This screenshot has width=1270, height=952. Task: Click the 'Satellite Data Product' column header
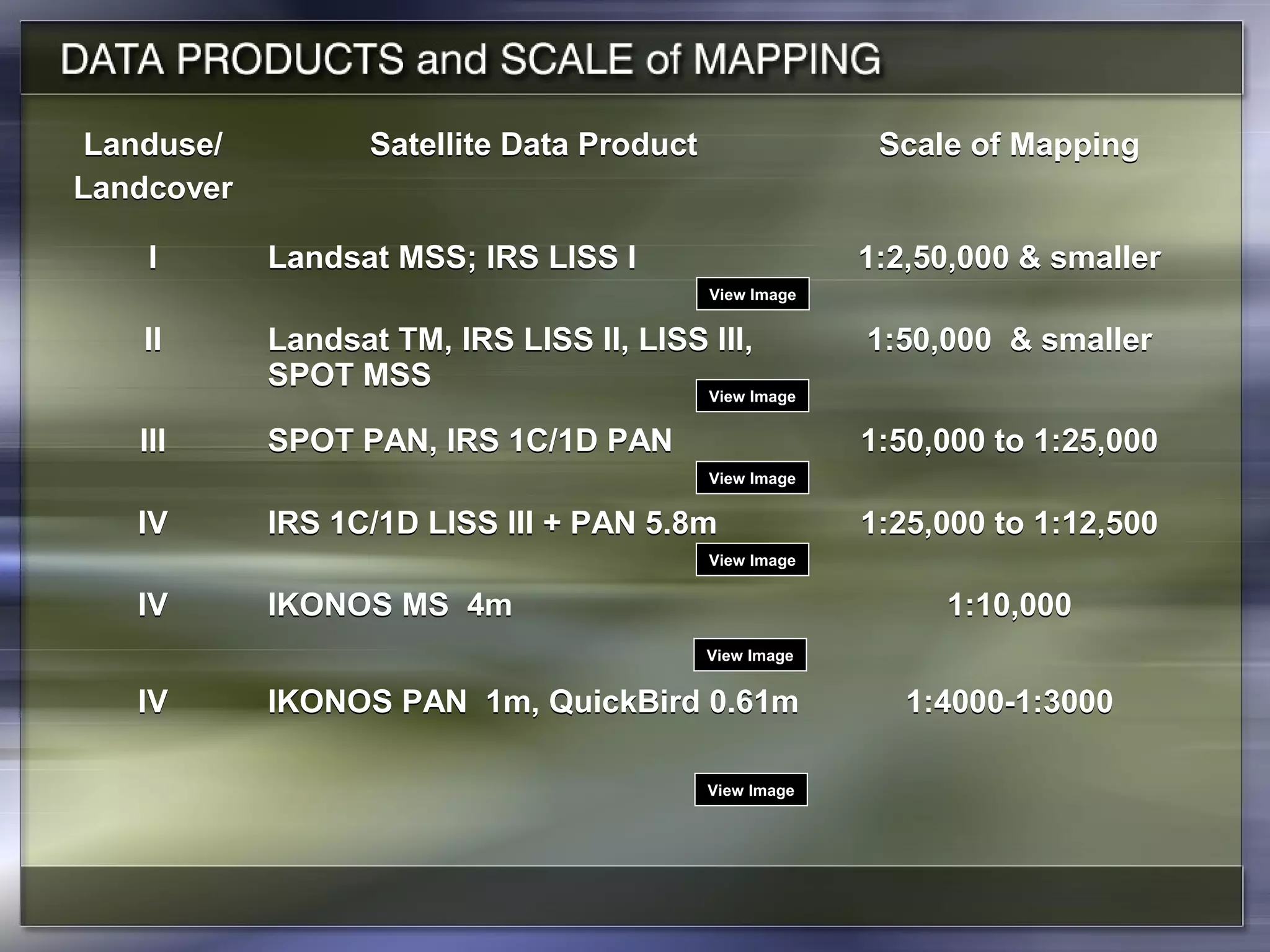click(x=534, y=145)
